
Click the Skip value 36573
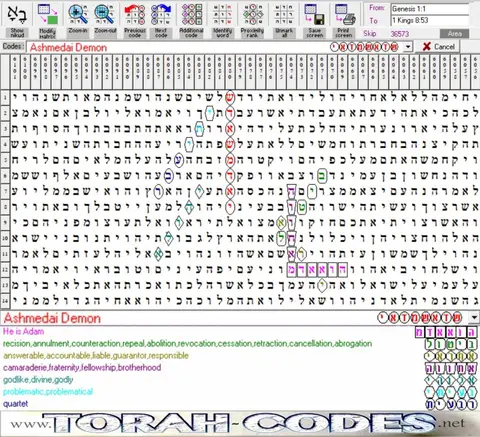coord(400,34)
